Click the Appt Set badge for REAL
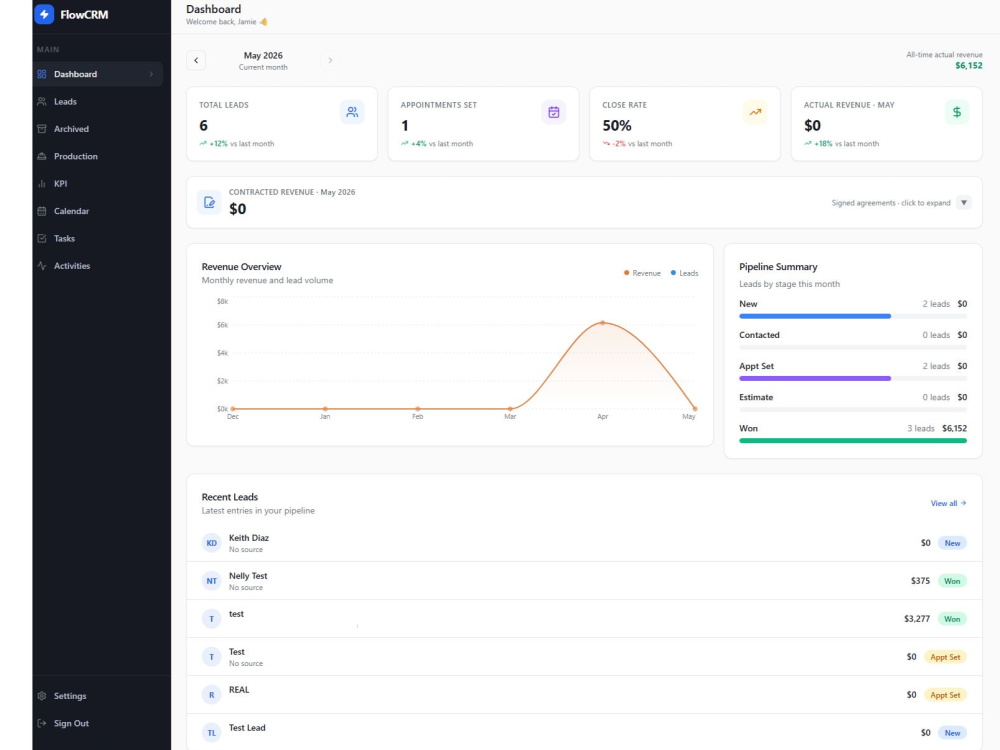 [x=945, y=695]
